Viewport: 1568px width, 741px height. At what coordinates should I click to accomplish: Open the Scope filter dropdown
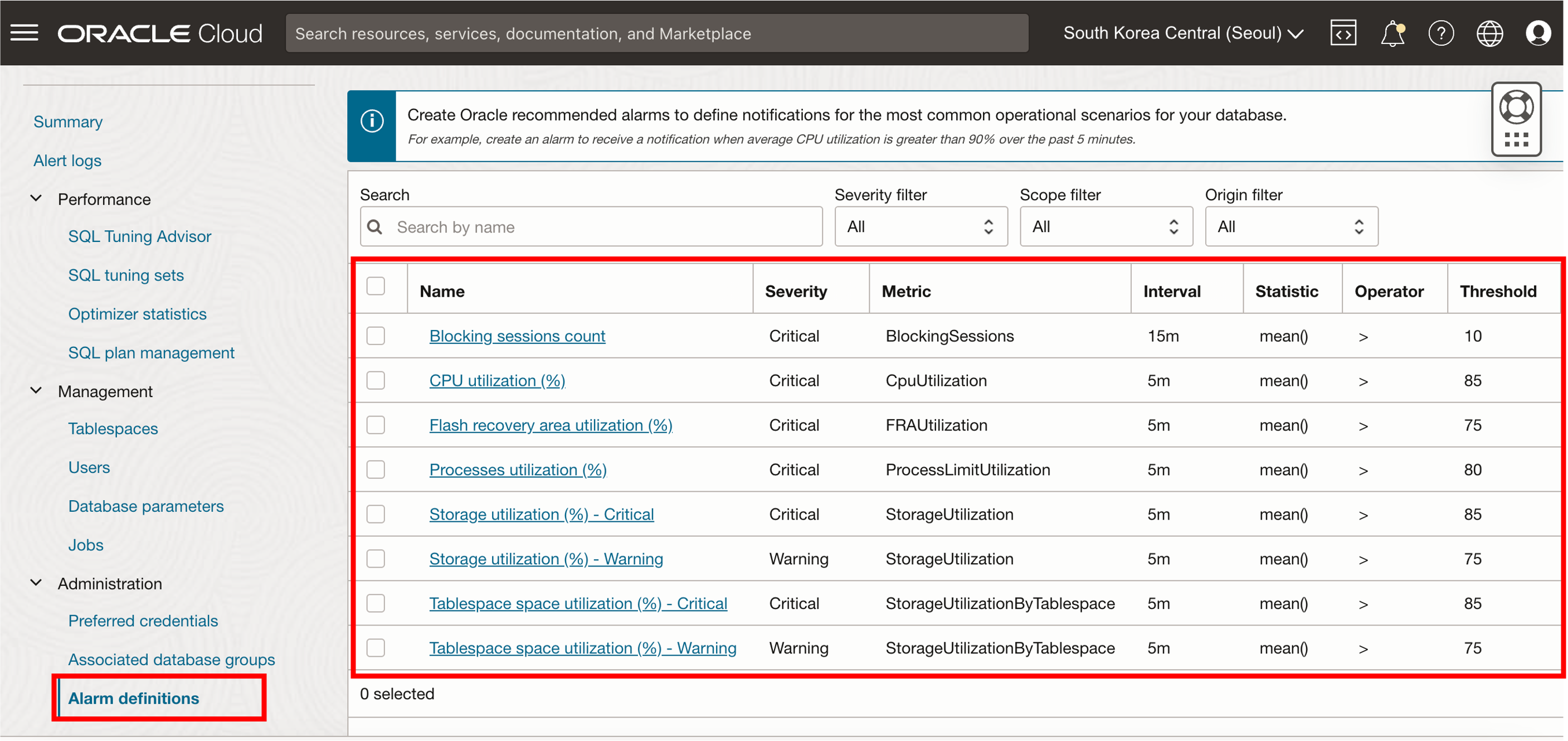[x=1106, y=226]
